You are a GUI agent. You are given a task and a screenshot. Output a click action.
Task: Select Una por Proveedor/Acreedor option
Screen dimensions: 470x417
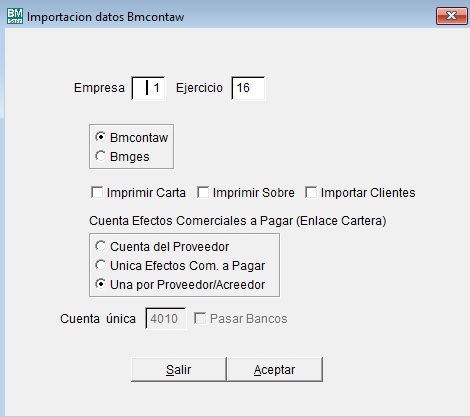point(100,284)
